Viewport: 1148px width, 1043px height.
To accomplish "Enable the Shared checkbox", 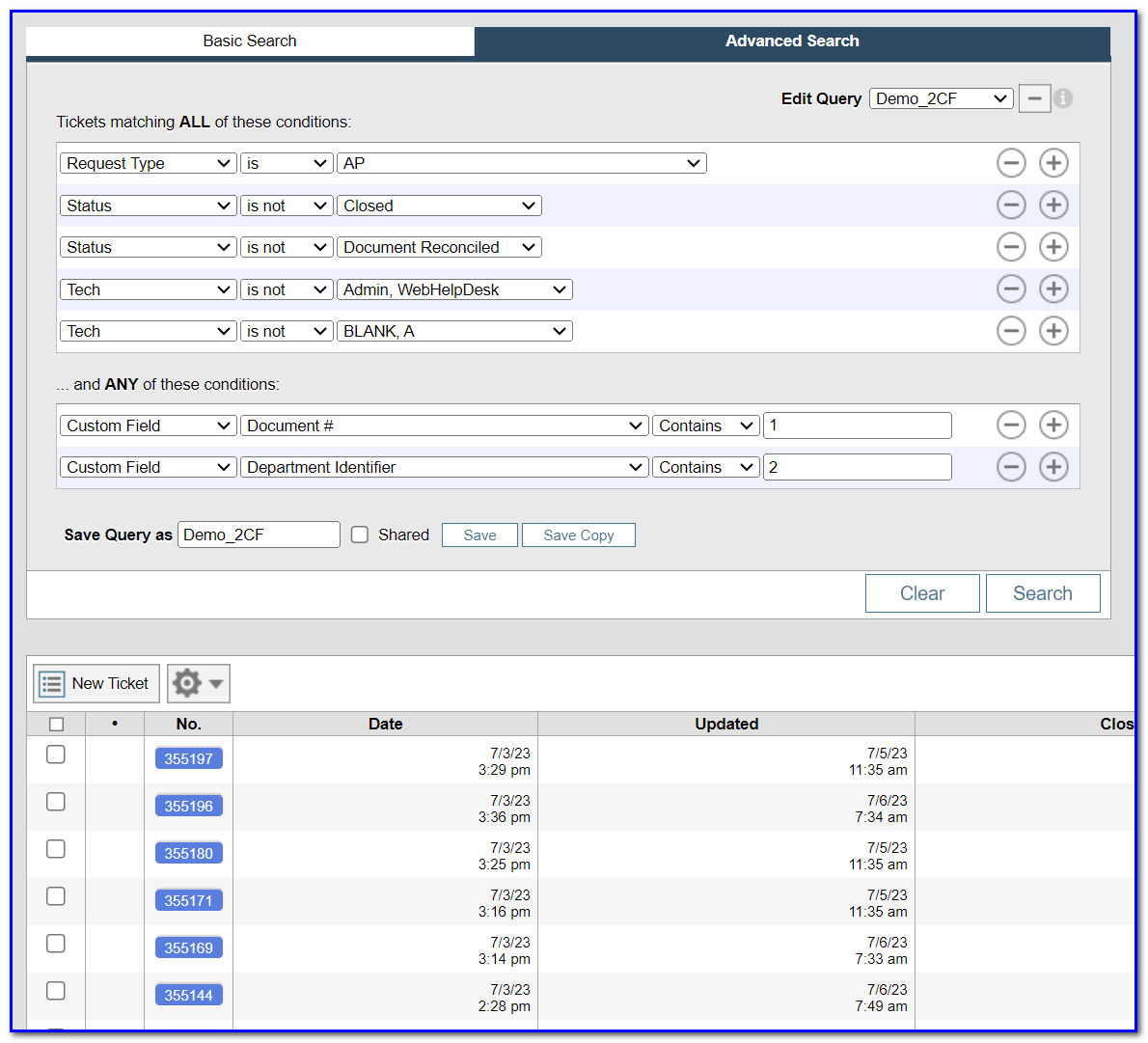I will pos(360,535).
